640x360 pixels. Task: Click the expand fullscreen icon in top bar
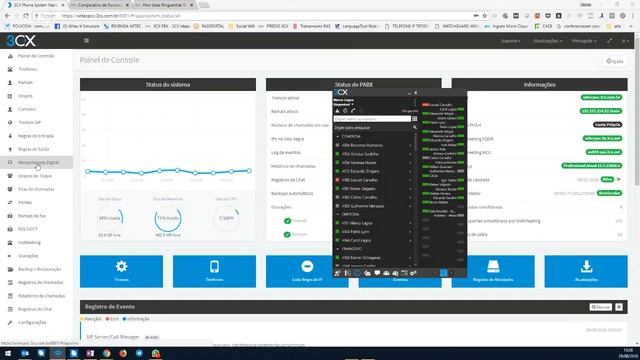click(x=609, y=41)
